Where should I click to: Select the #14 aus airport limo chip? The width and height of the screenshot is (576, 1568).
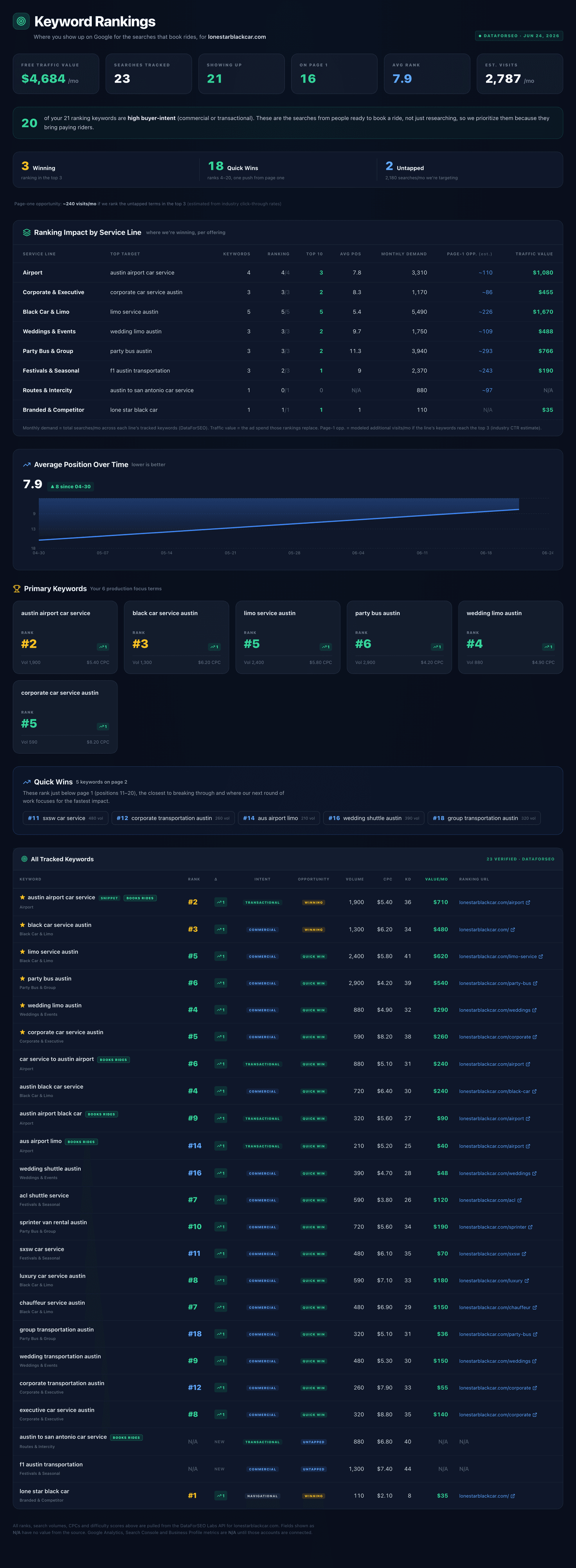coord(279,818)
